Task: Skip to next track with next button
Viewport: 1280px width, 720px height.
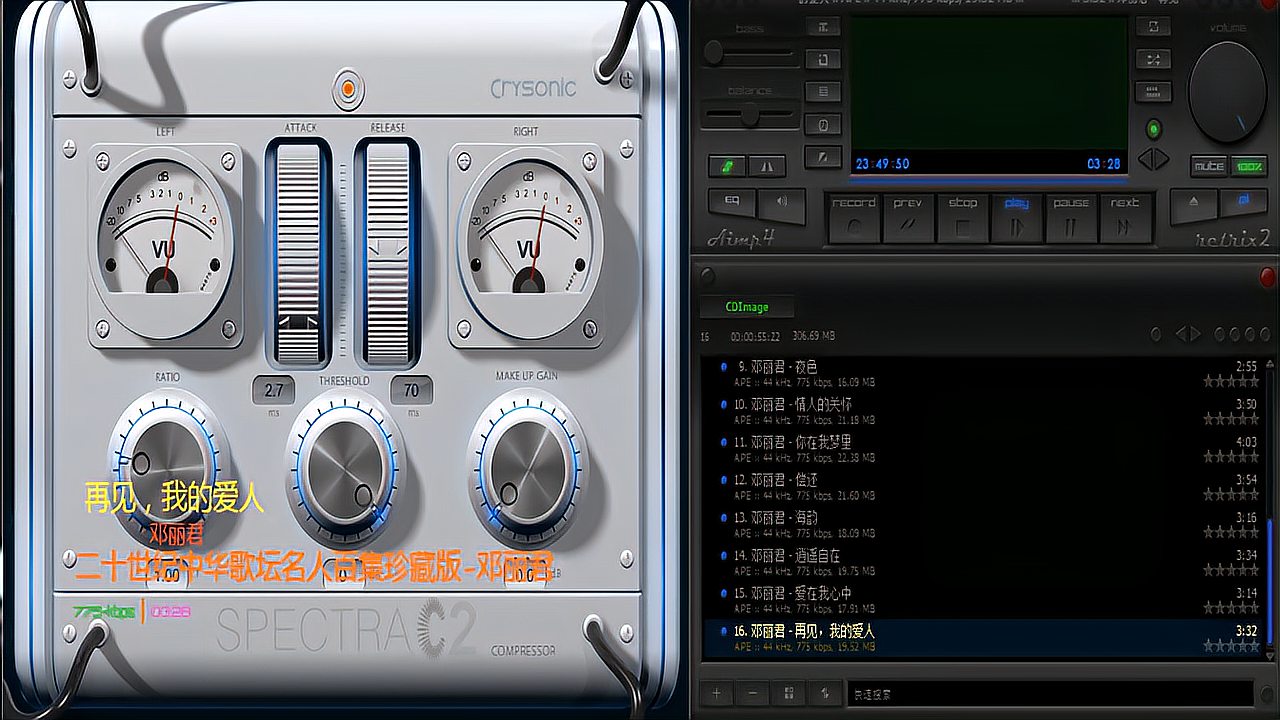Action: coord(1124,217)
